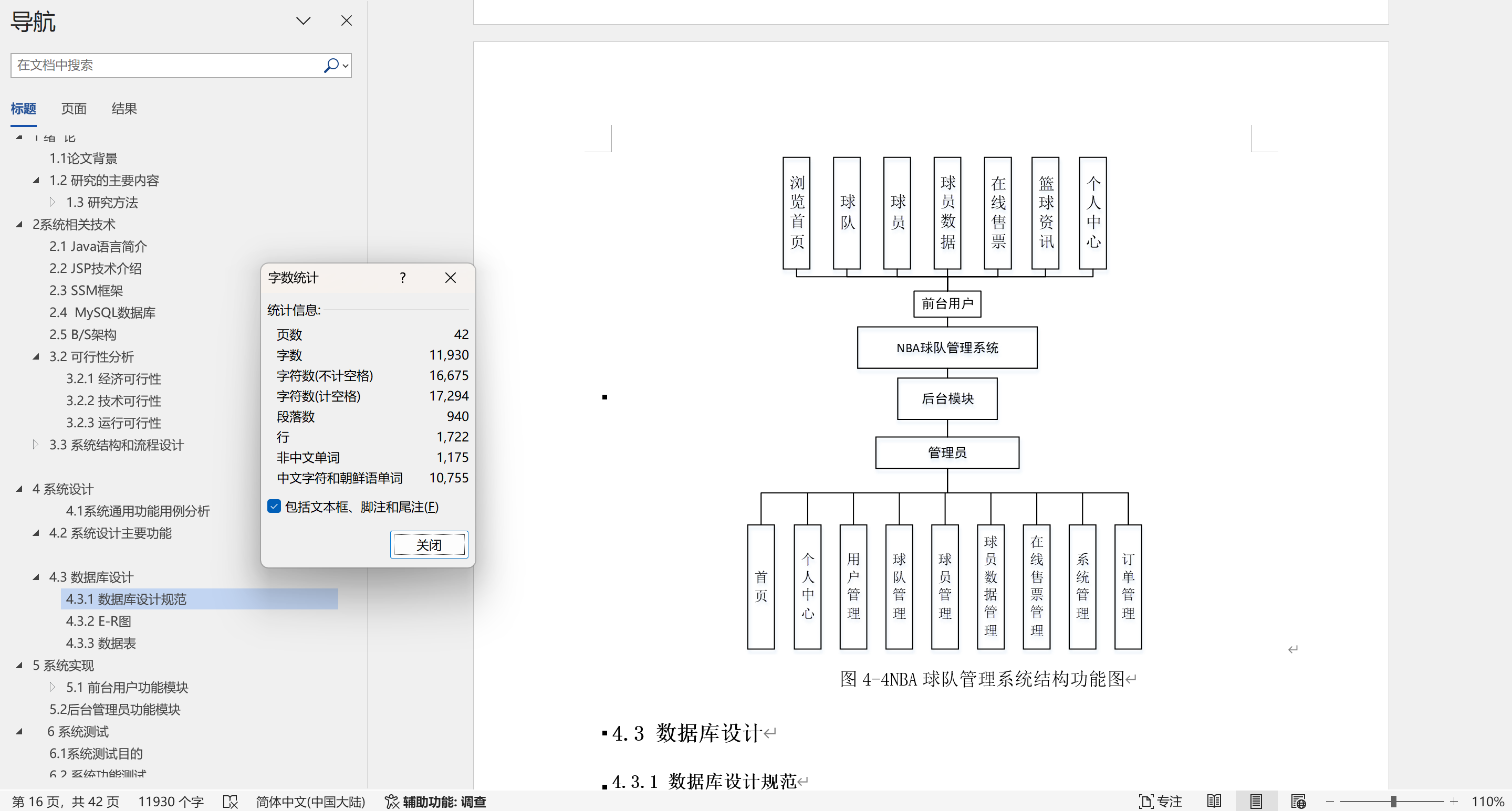Switch to the 标题 tab
Image resolution: width=1512 pixels, height=811 pixels.
coord(24,109)
